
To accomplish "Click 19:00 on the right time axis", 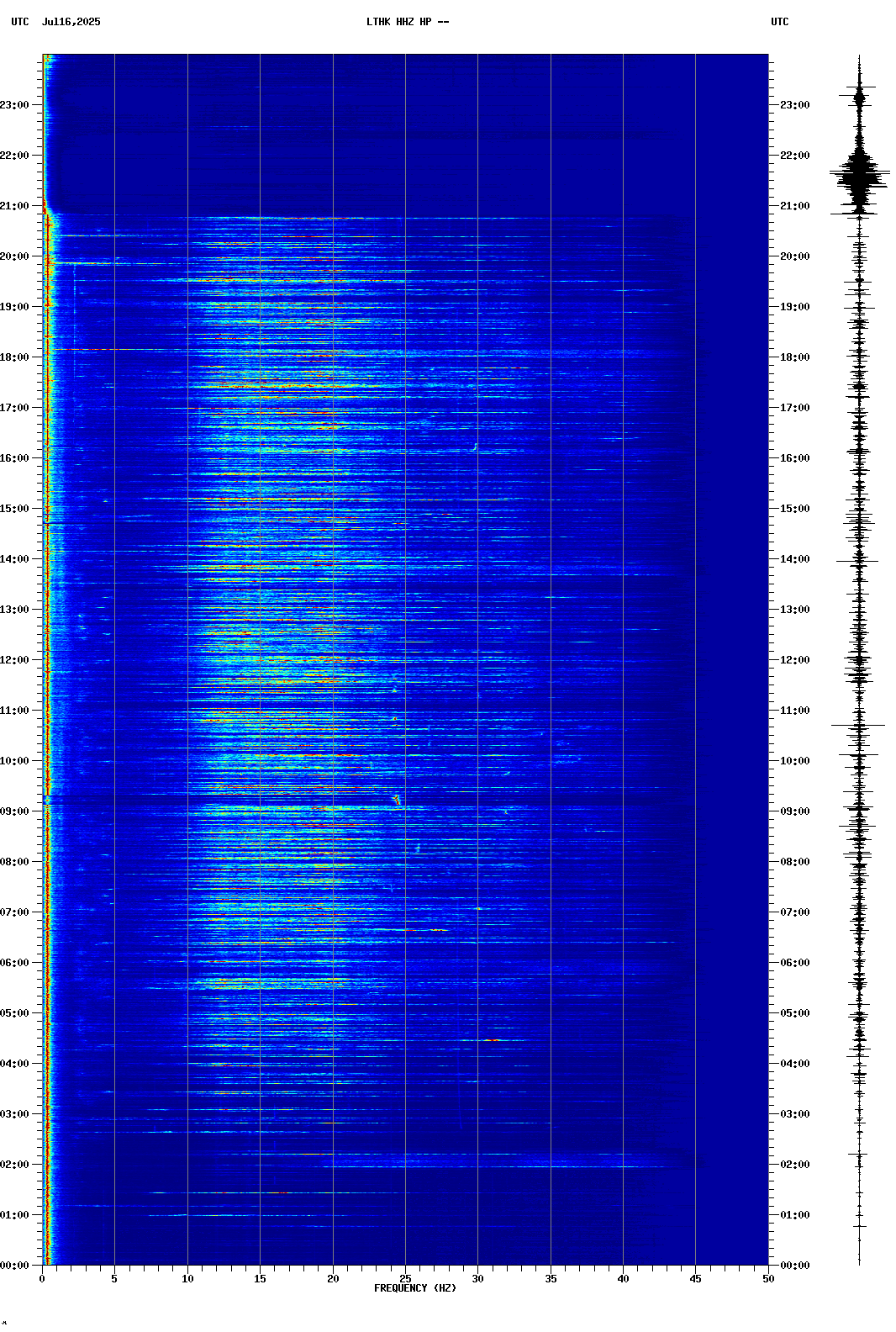I will coord(795,307).
